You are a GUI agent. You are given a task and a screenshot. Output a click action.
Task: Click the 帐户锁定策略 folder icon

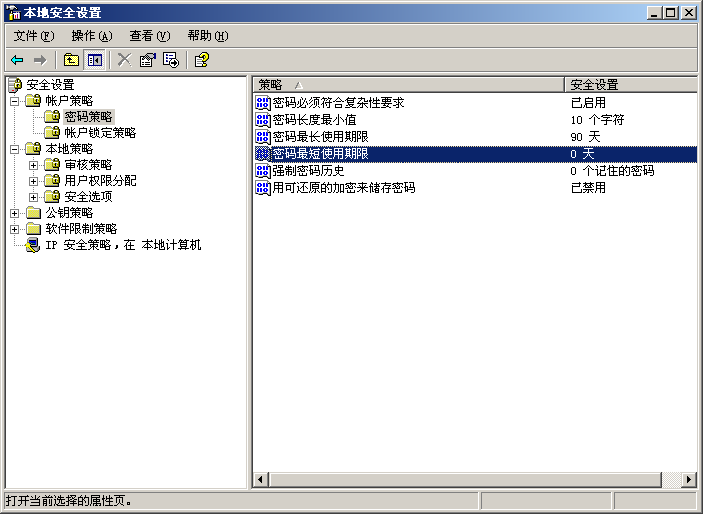(52, 132)
